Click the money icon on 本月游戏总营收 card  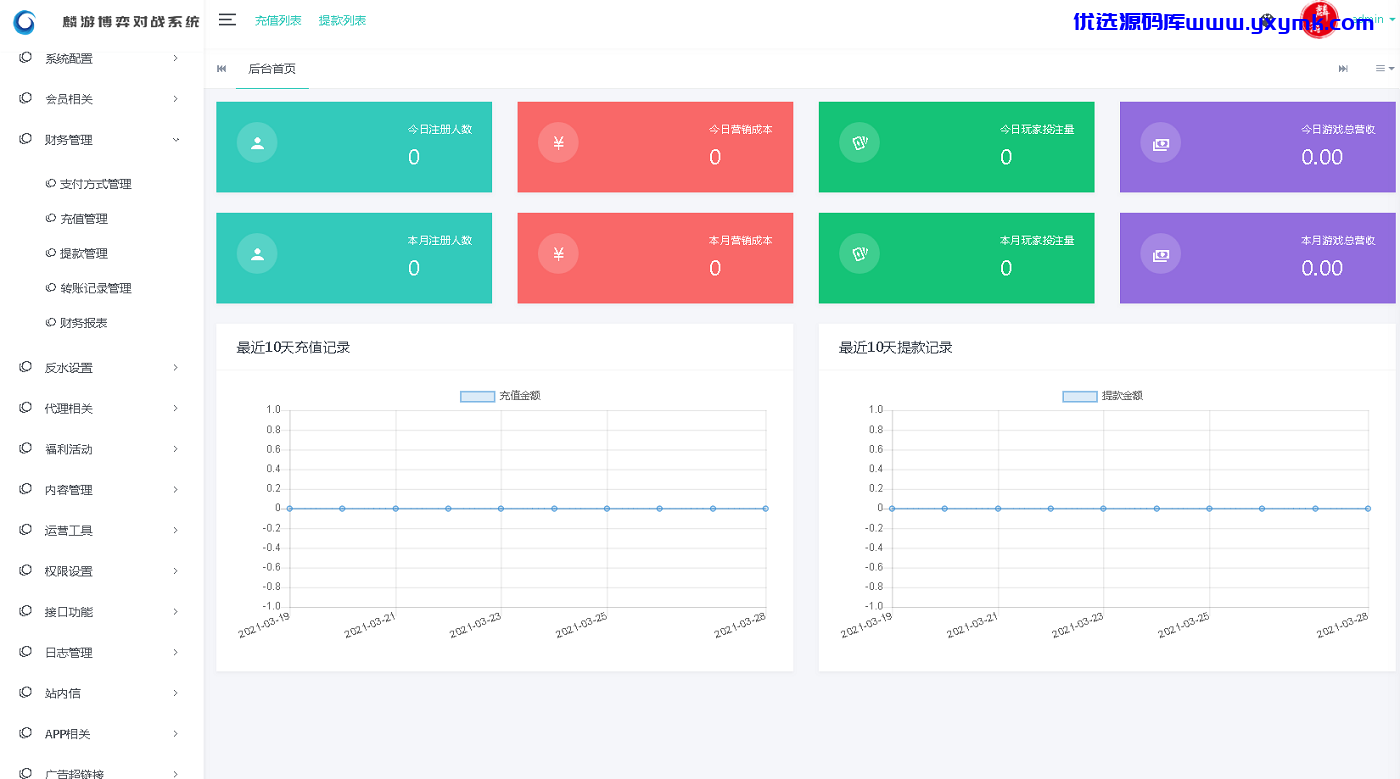[1160, 253]
